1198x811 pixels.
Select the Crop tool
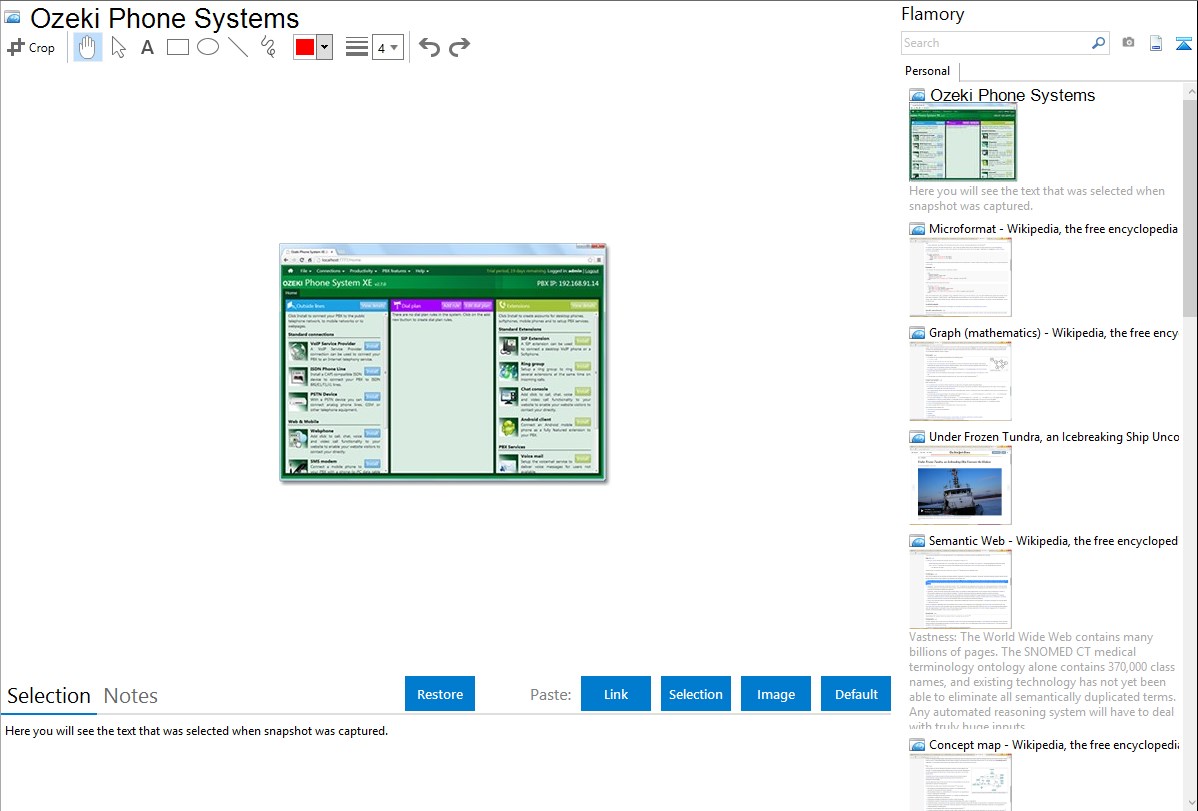pos(31,47)
